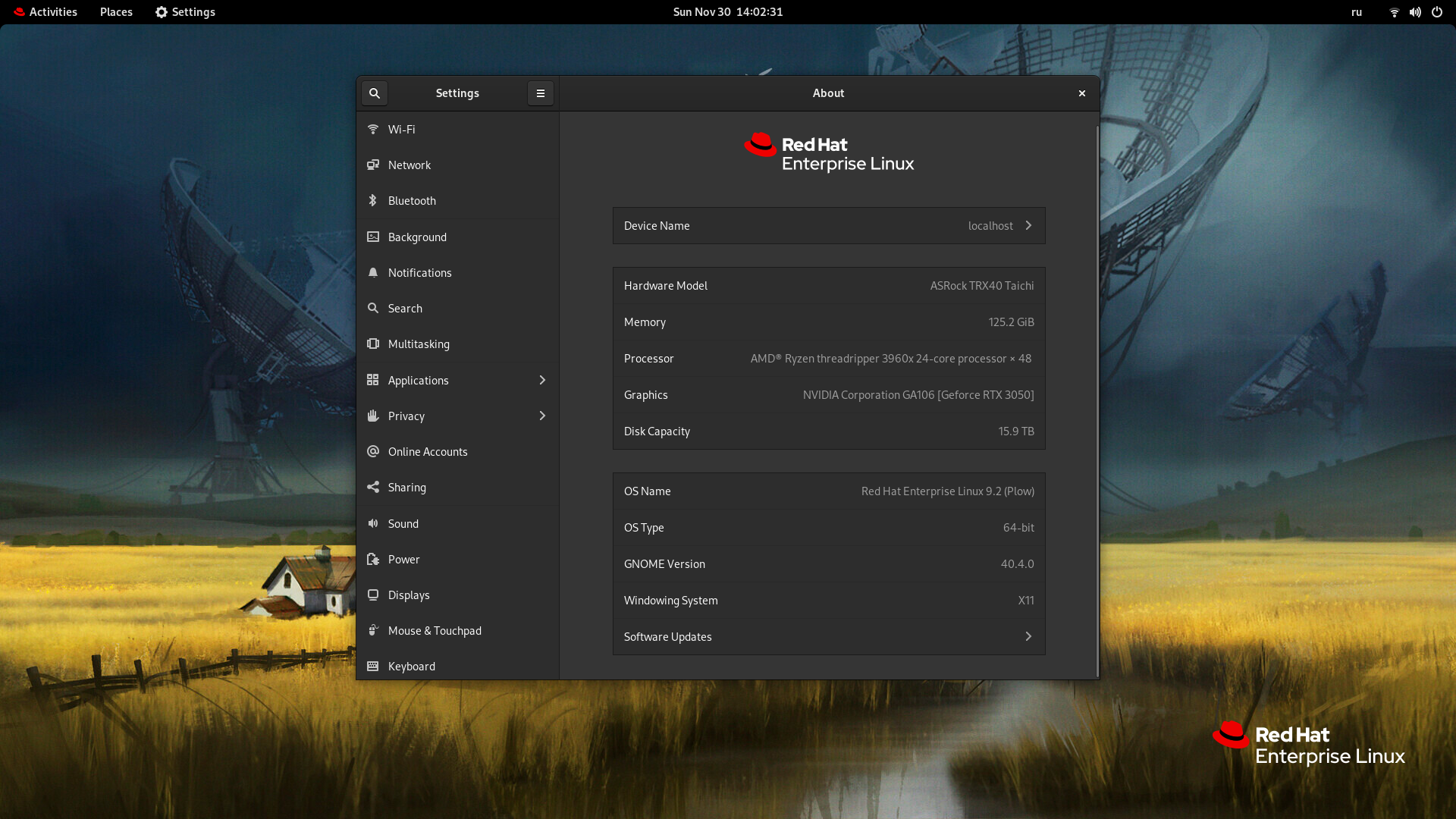Click the search icon in Settings header
Viewport: 1456px width, 819px height.
[375, 93]
